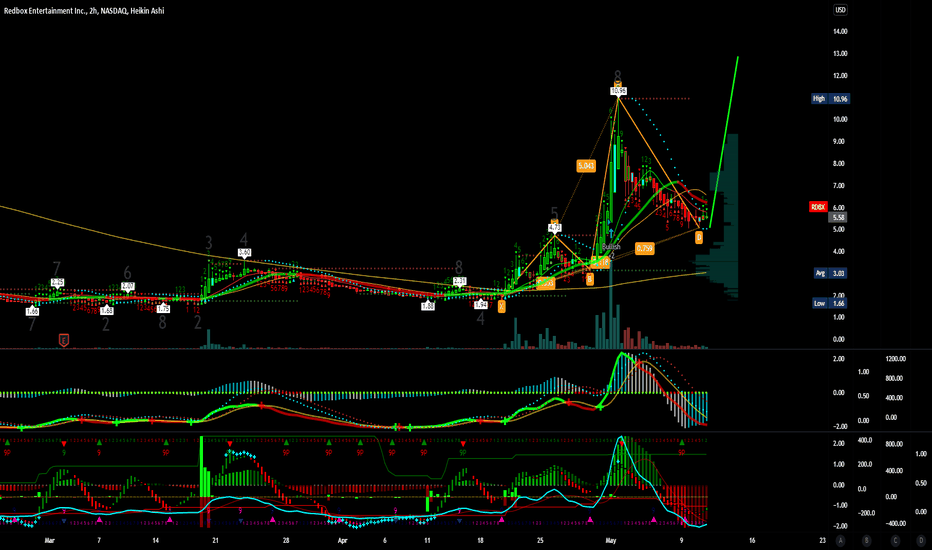
Task: Click the 1.66 pivot low label on chart
Action: (32, 312)
